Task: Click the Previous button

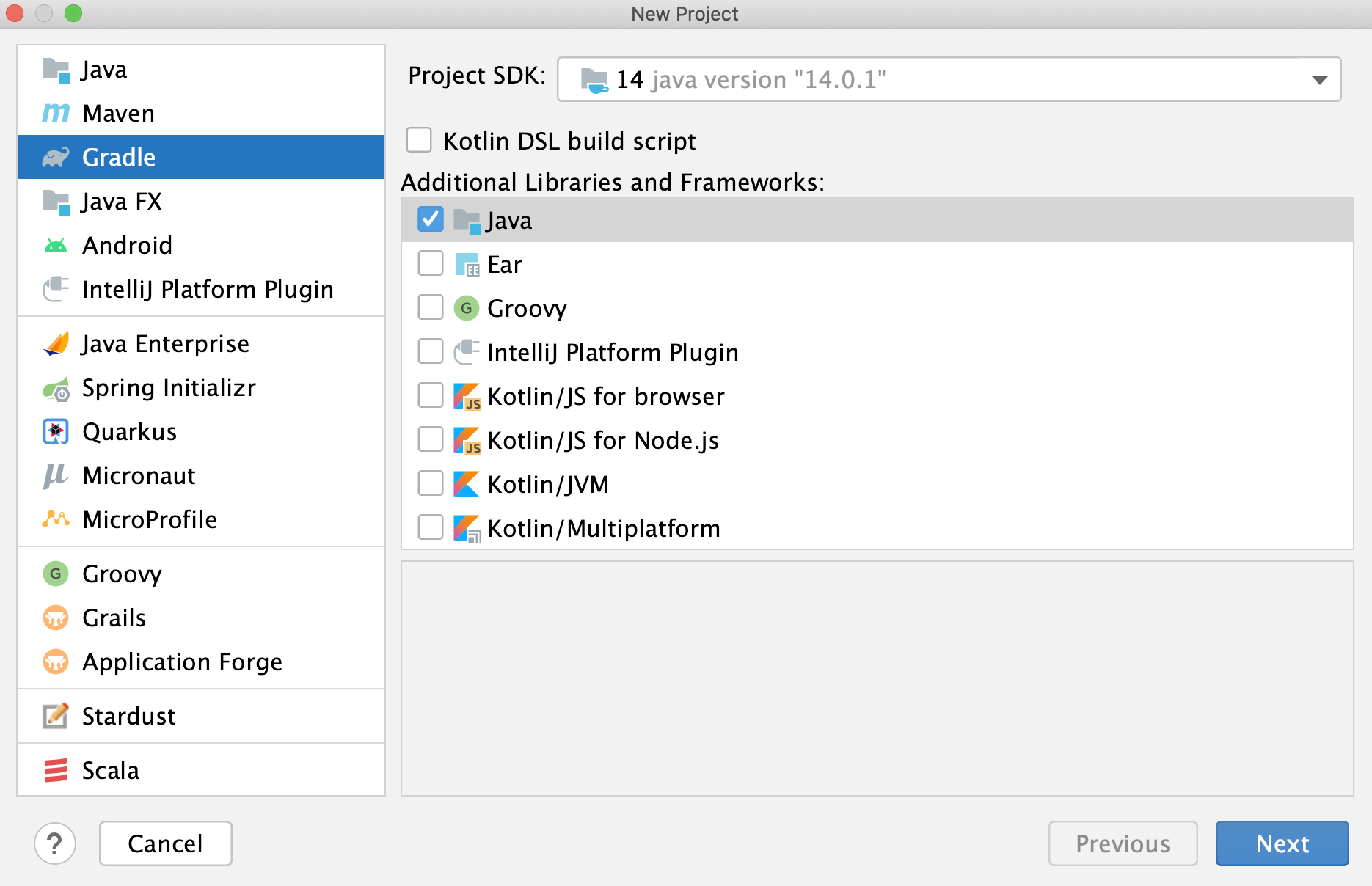Action: [1123, 843]
